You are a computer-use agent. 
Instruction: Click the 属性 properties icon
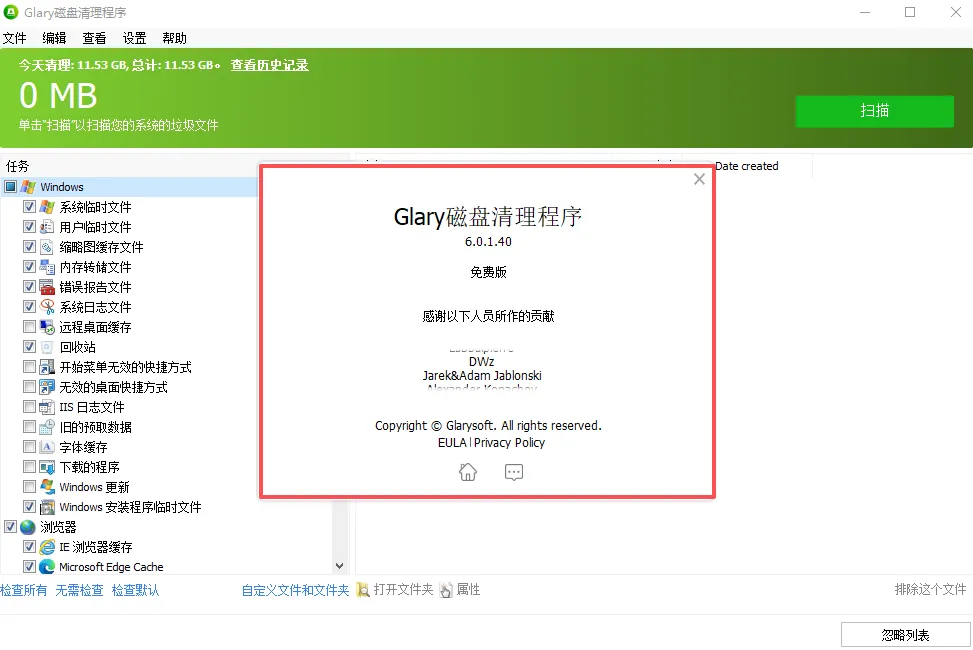pyautogui.click(x=446, y=590)
